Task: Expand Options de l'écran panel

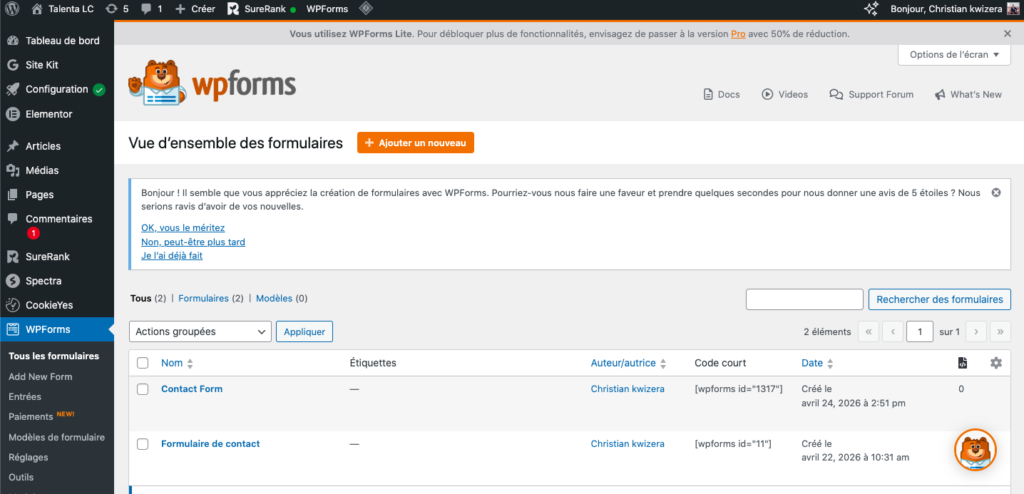Action: (954, 55)
